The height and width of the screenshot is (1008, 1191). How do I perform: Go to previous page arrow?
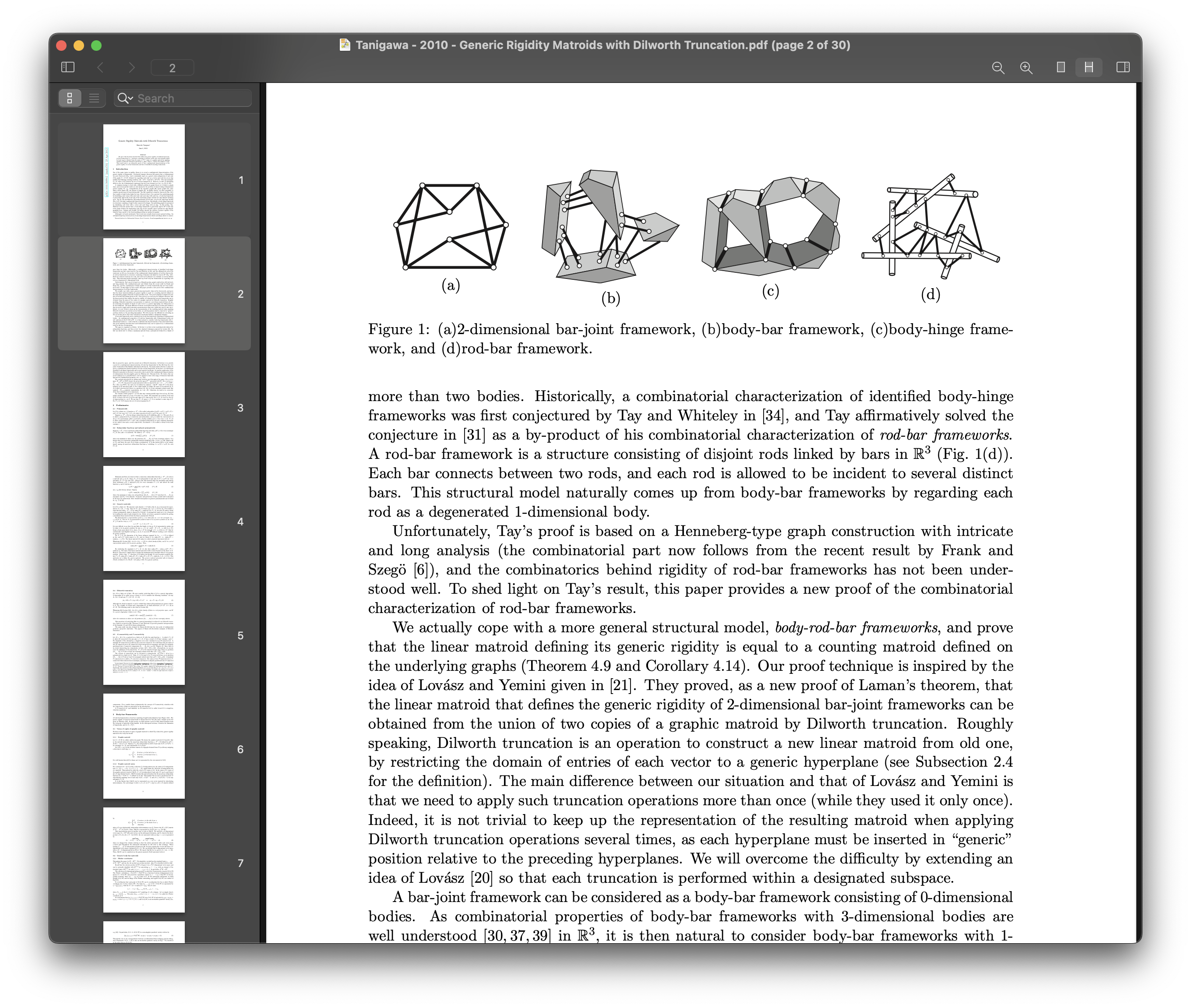click(101, 67)
